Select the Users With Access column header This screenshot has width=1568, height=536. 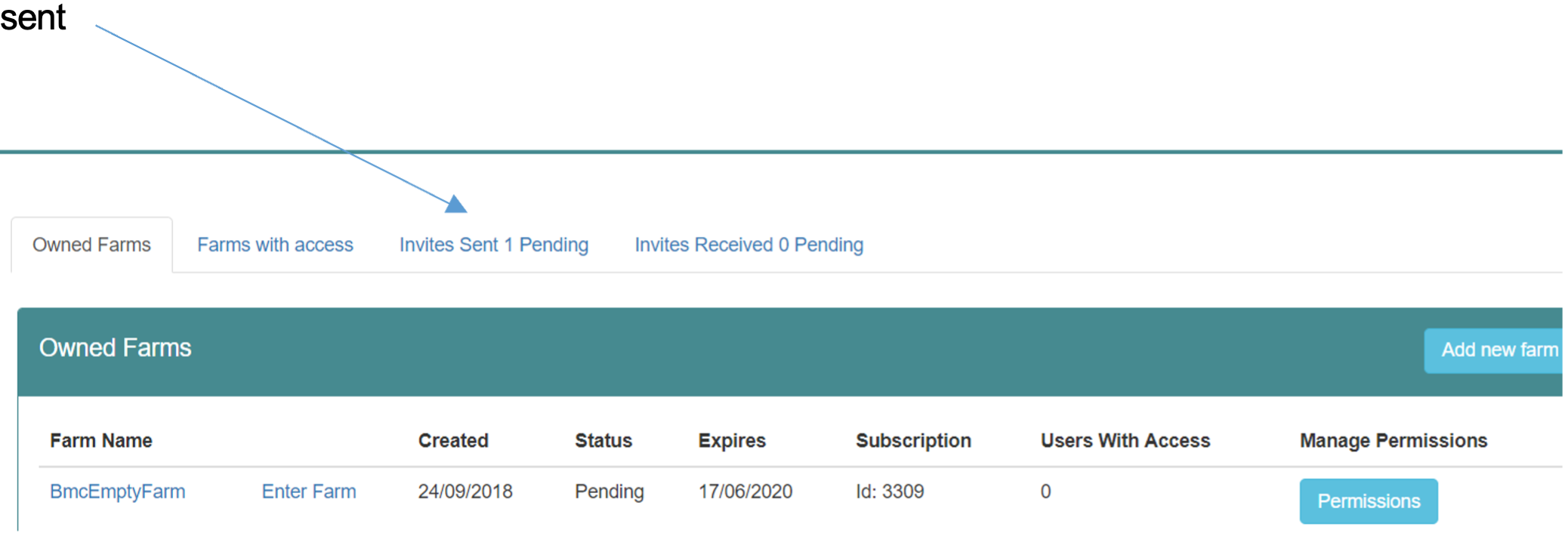(x=1125, y=441)
